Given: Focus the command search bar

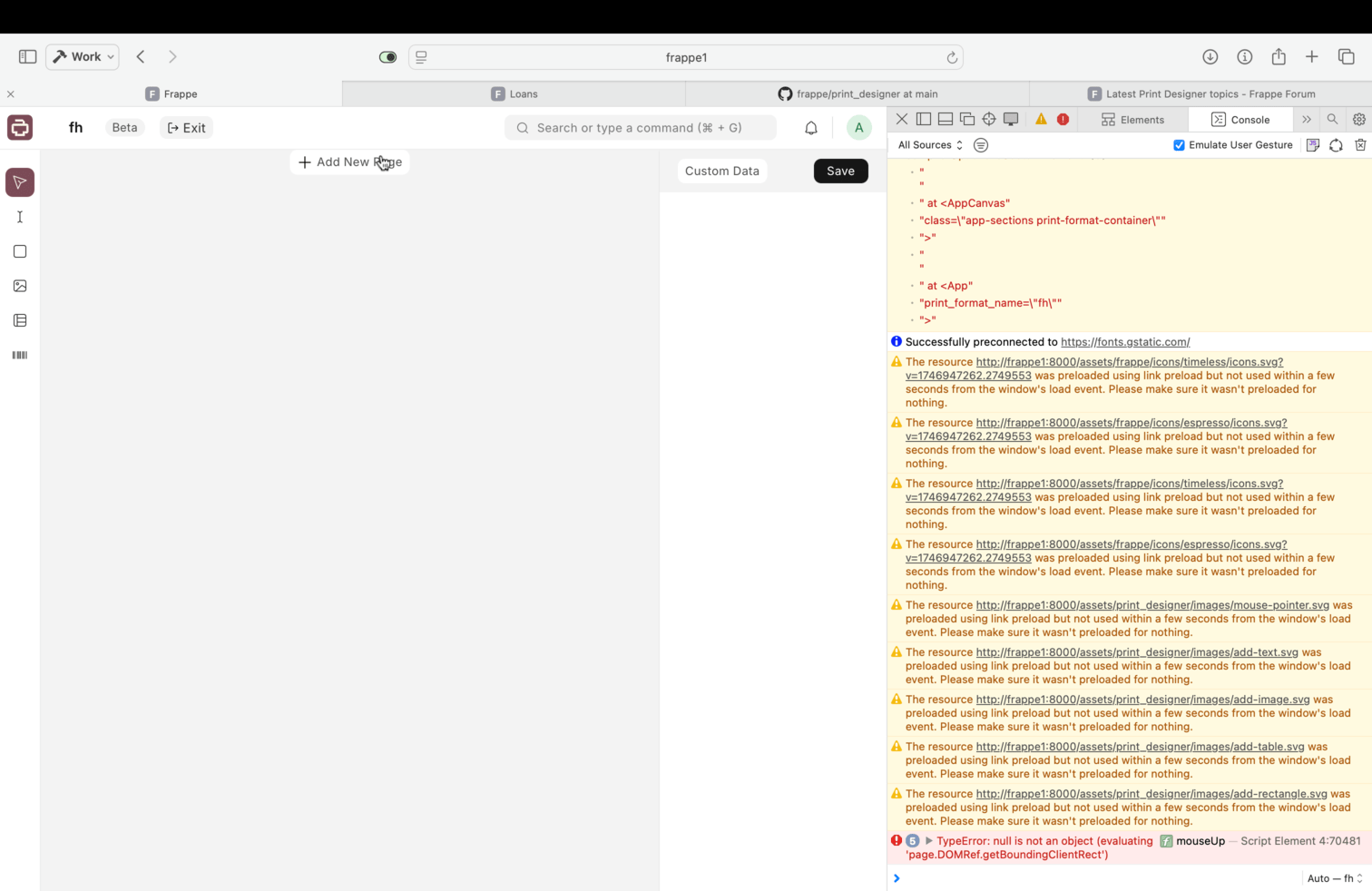Looking at the screenshot, I should point(641,128).
